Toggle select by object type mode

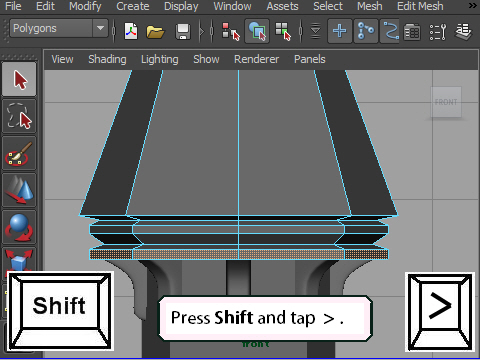click(x=257, y=31)
